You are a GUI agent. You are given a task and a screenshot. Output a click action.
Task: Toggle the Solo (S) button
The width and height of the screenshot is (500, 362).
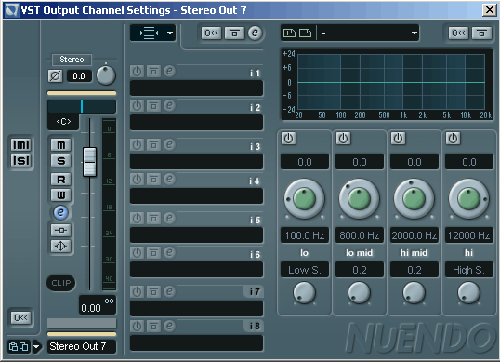click(x=61, y=161)
